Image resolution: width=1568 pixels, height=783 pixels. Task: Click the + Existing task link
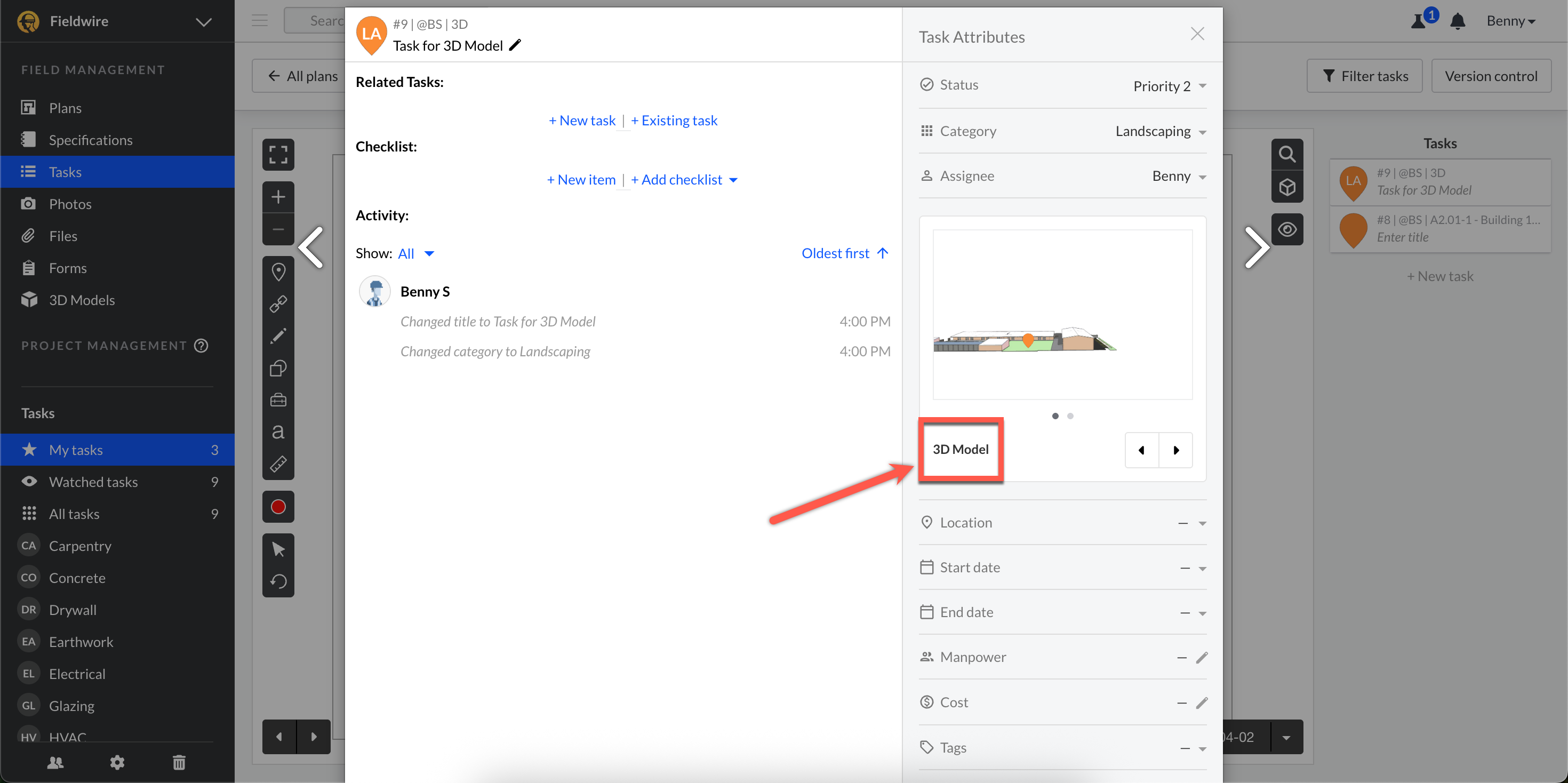[674, 121]
